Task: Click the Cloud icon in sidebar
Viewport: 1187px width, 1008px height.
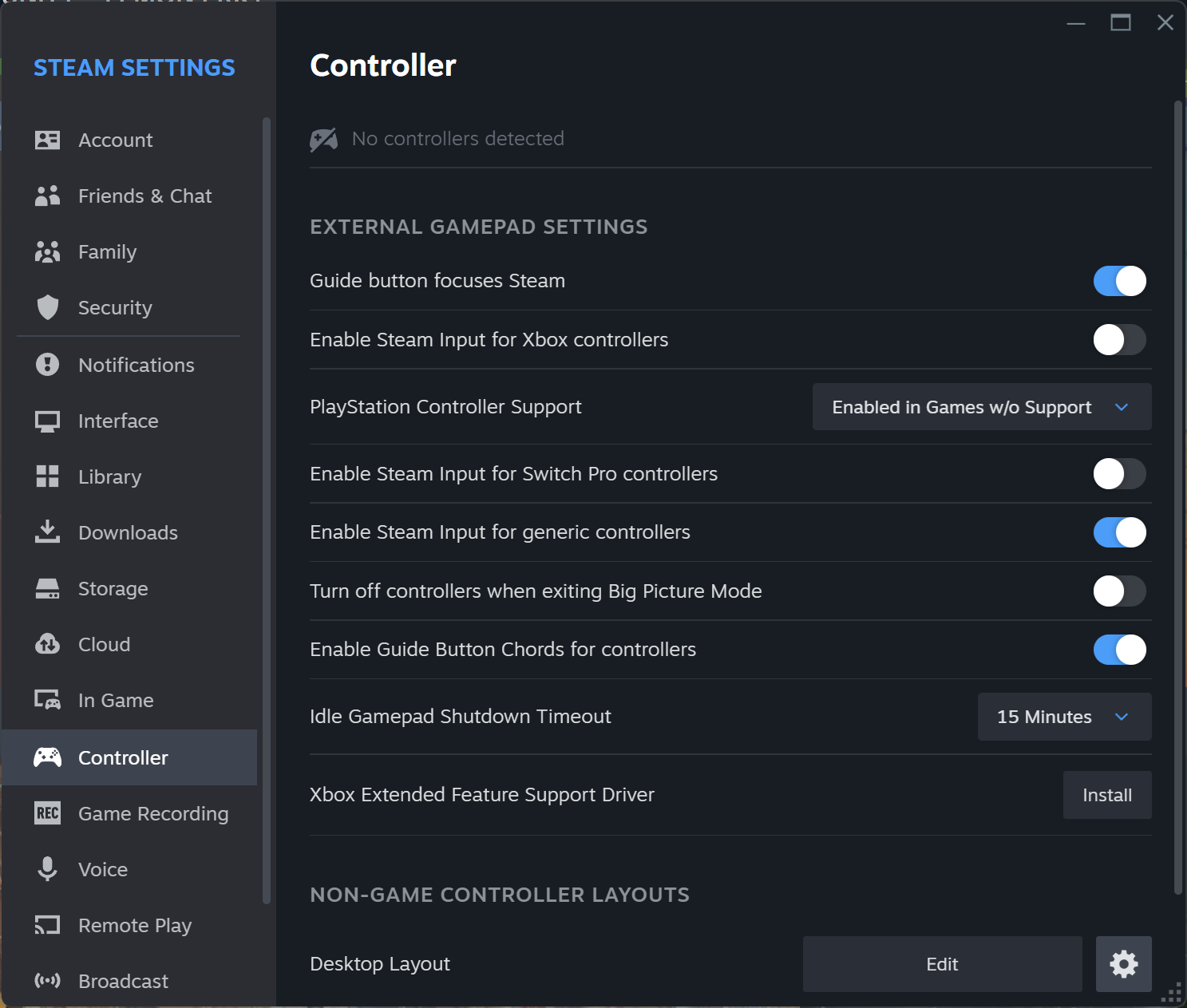Action: [48, 644]
